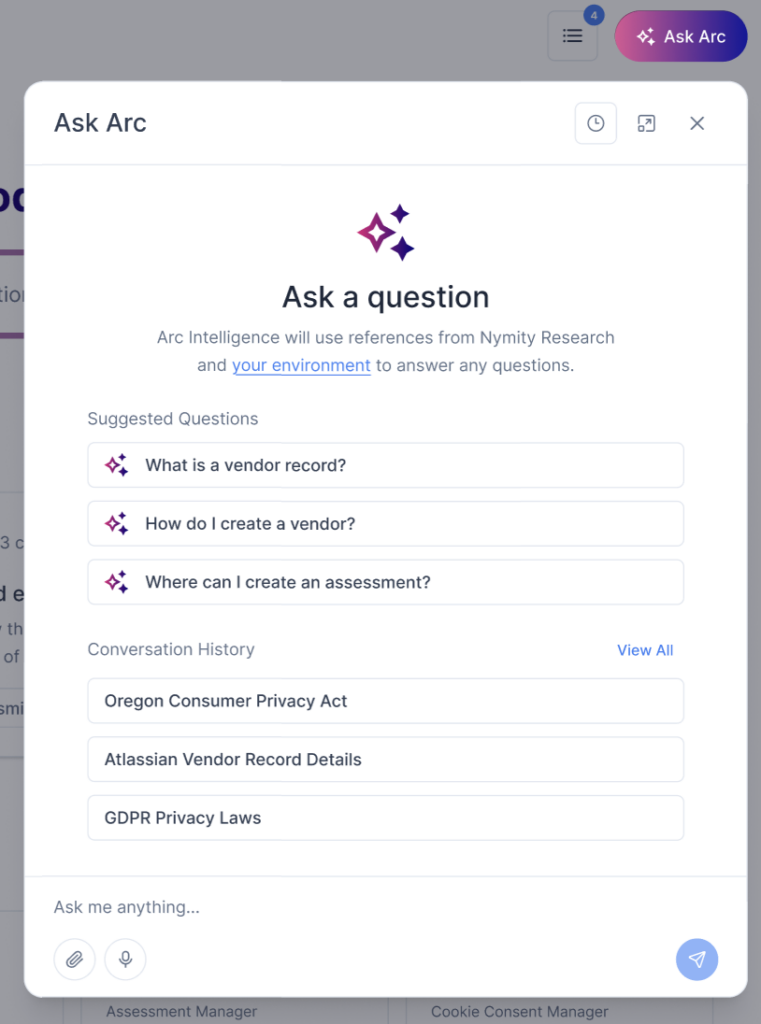Attach a file with the paperclip icon

tap(74, 959)
